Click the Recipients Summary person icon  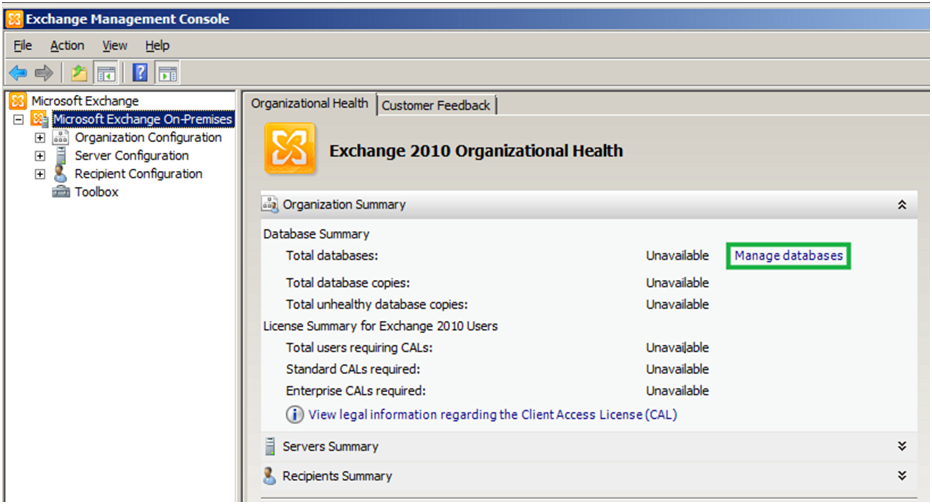click(x=270, y=475)
